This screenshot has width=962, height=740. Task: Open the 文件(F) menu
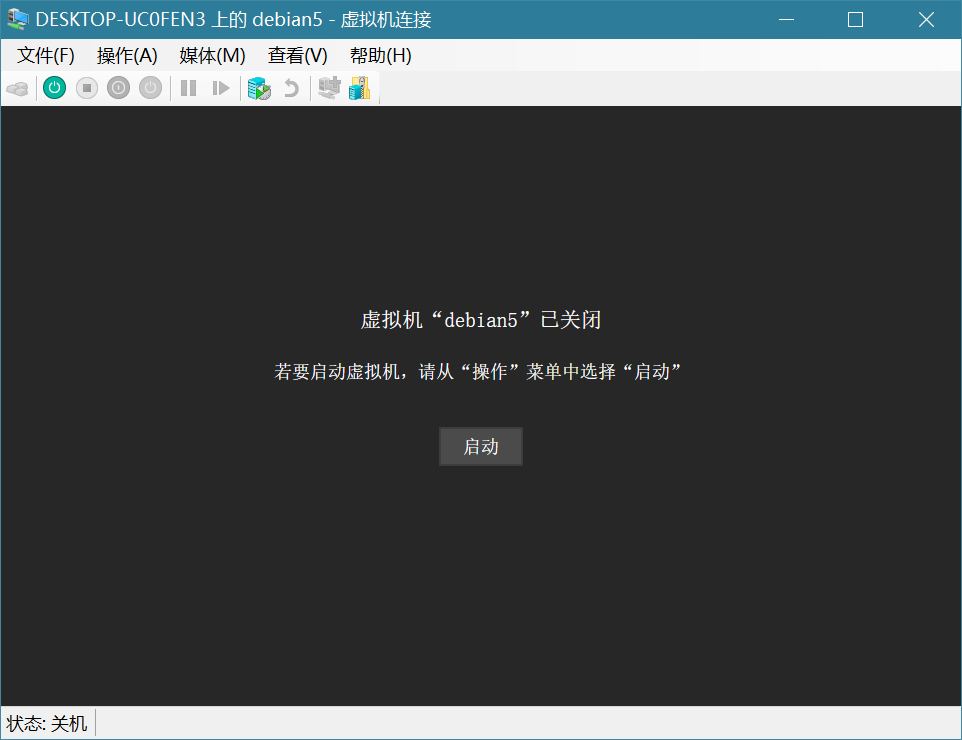click(x=46, y=56)
